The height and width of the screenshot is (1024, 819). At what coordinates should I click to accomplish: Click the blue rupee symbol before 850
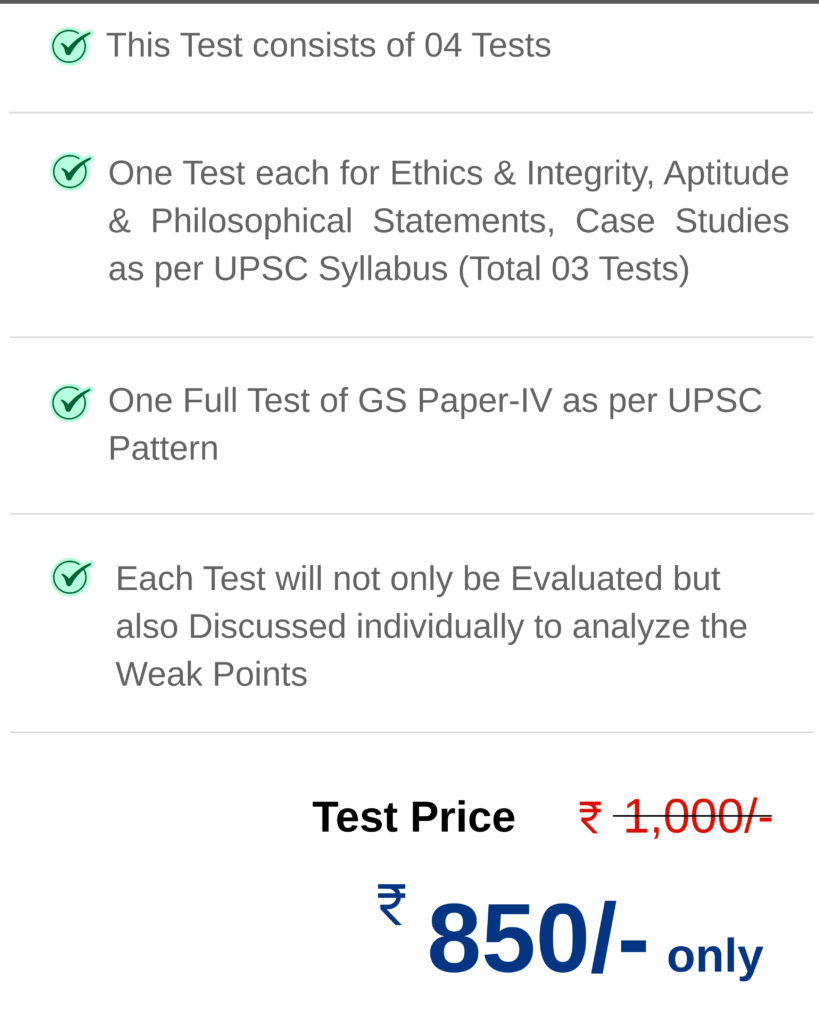pos(391,904)
